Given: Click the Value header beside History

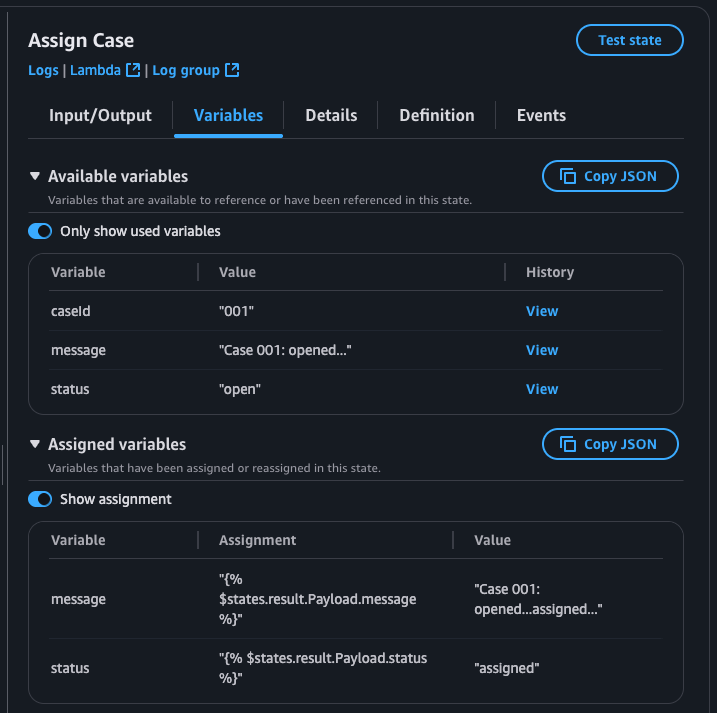Looking at the screenshot, I should [x=237, y=272].
